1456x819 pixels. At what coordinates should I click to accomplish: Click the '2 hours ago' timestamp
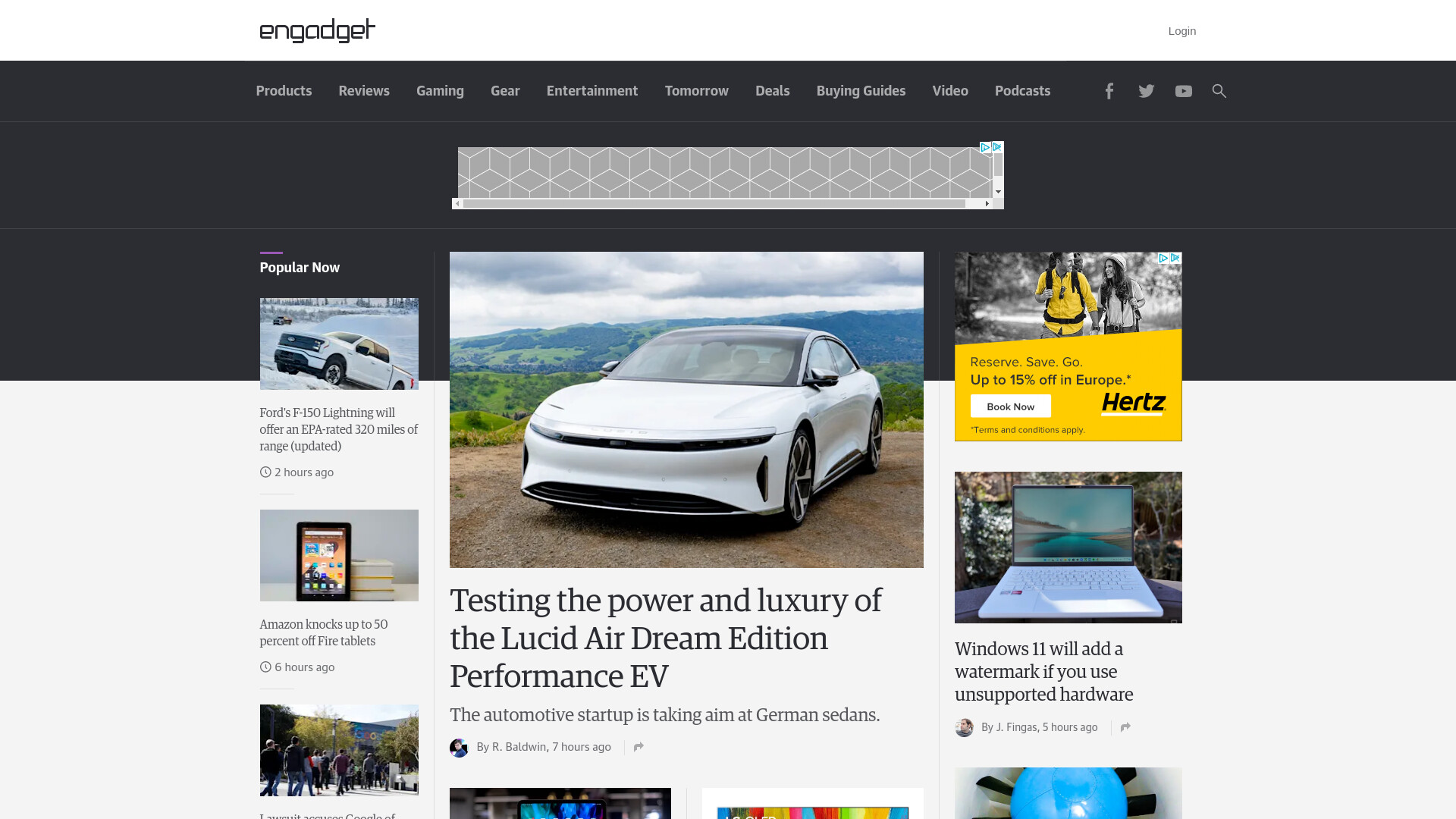[x=304, y=472]
